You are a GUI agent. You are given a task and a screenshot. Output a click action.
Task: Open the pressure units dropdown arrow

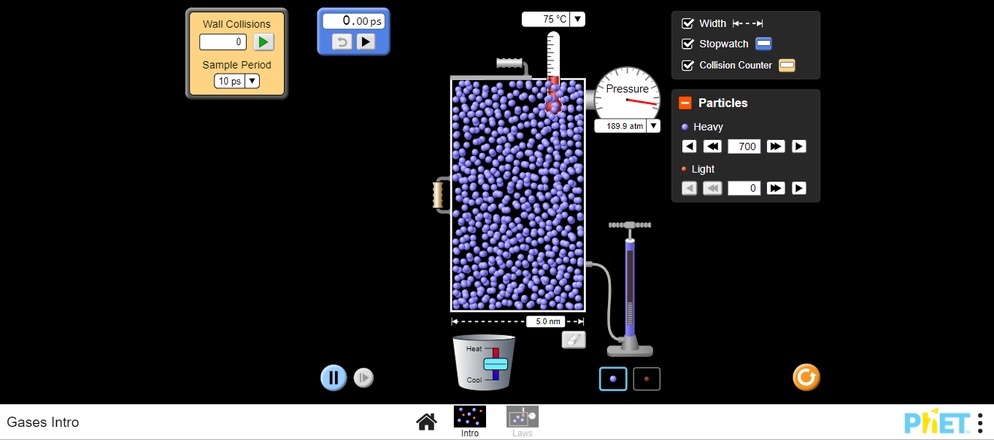653,126
